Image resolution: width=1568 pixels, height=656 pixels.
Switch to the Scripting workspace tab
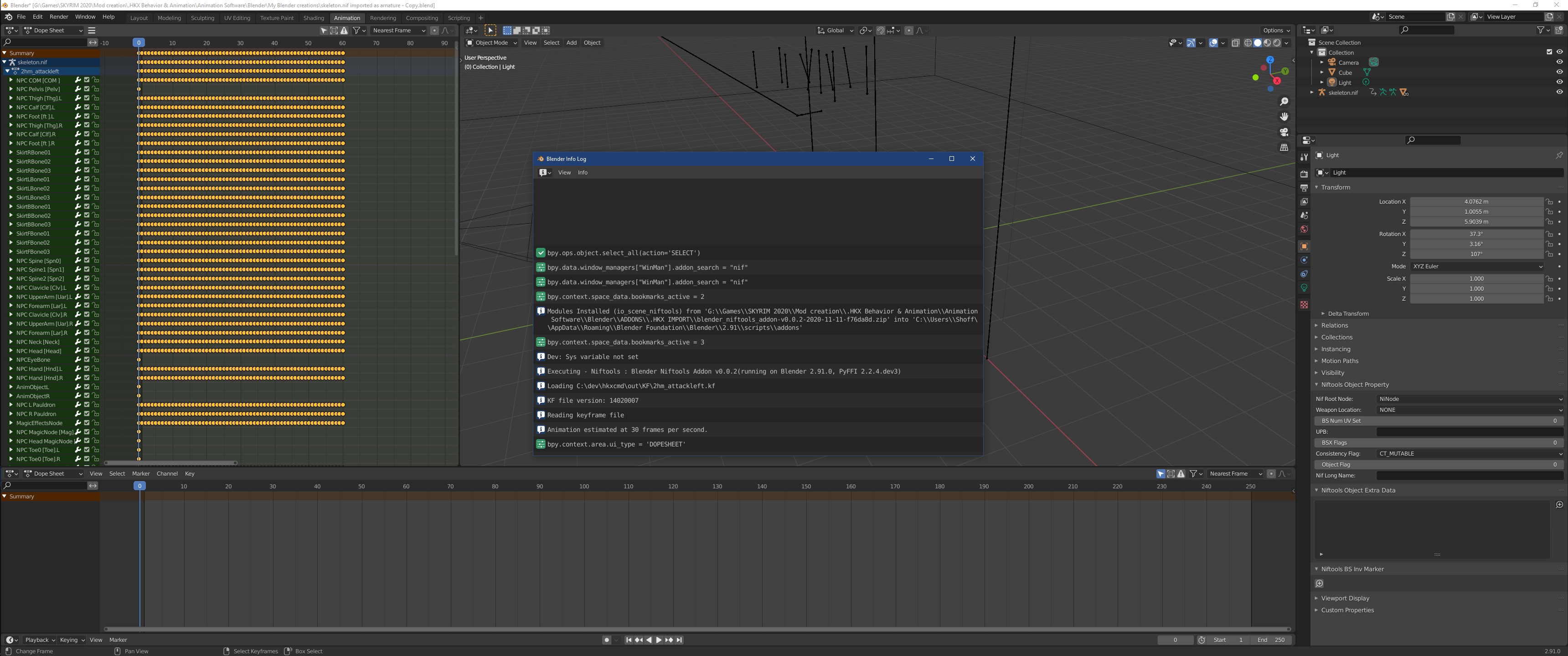pos(459,18)
